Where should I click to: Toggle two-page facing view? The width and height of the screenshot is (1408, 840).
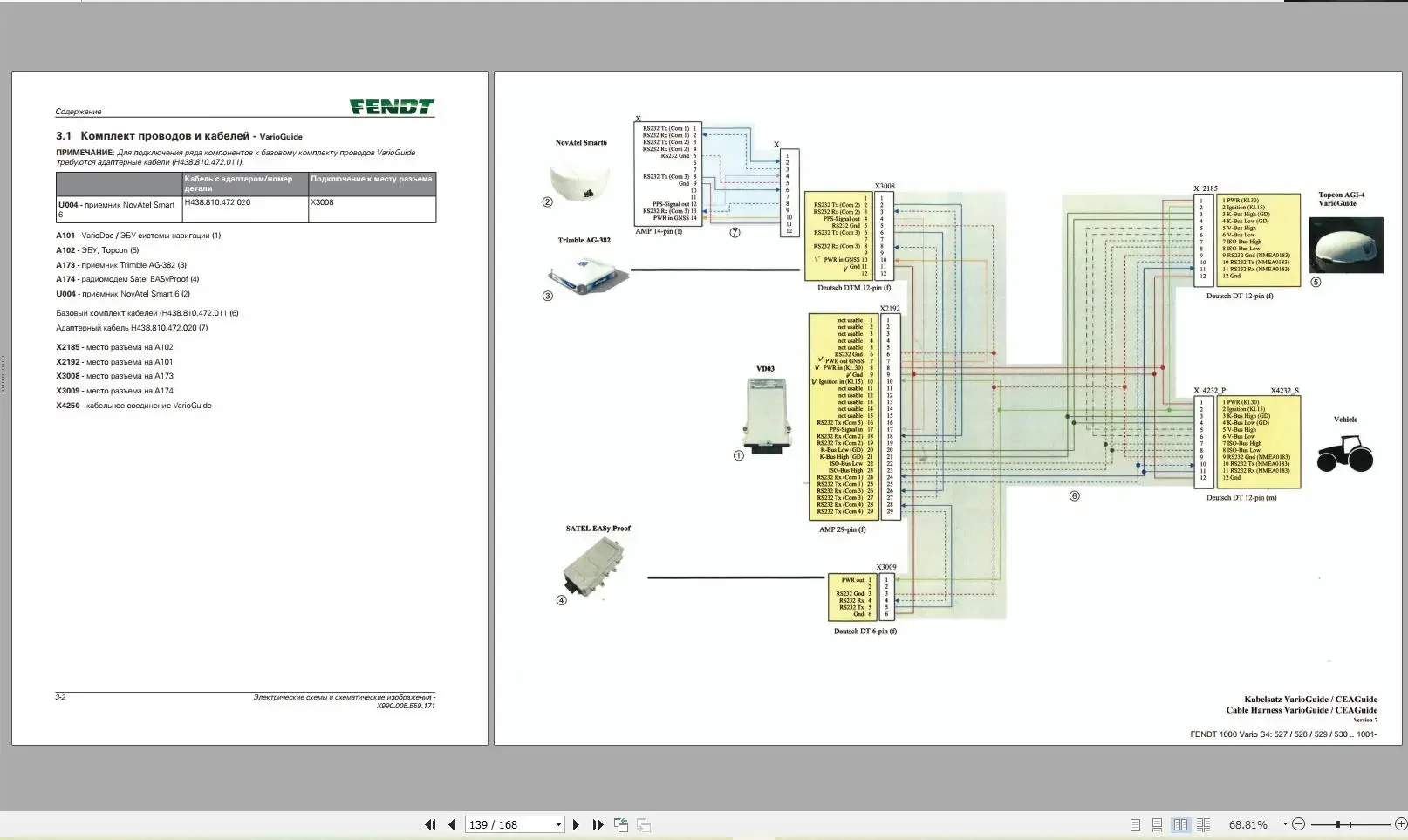[1180, 824]
